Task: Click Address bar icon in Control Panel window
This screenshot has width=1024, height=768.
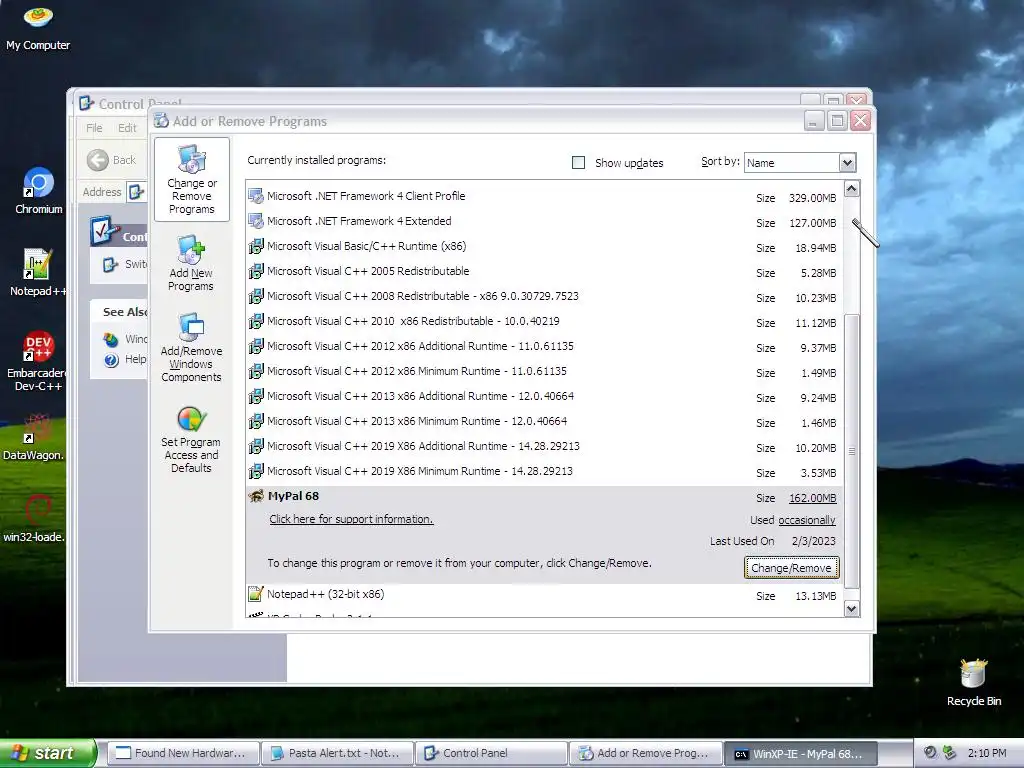Action: point(136,192)
